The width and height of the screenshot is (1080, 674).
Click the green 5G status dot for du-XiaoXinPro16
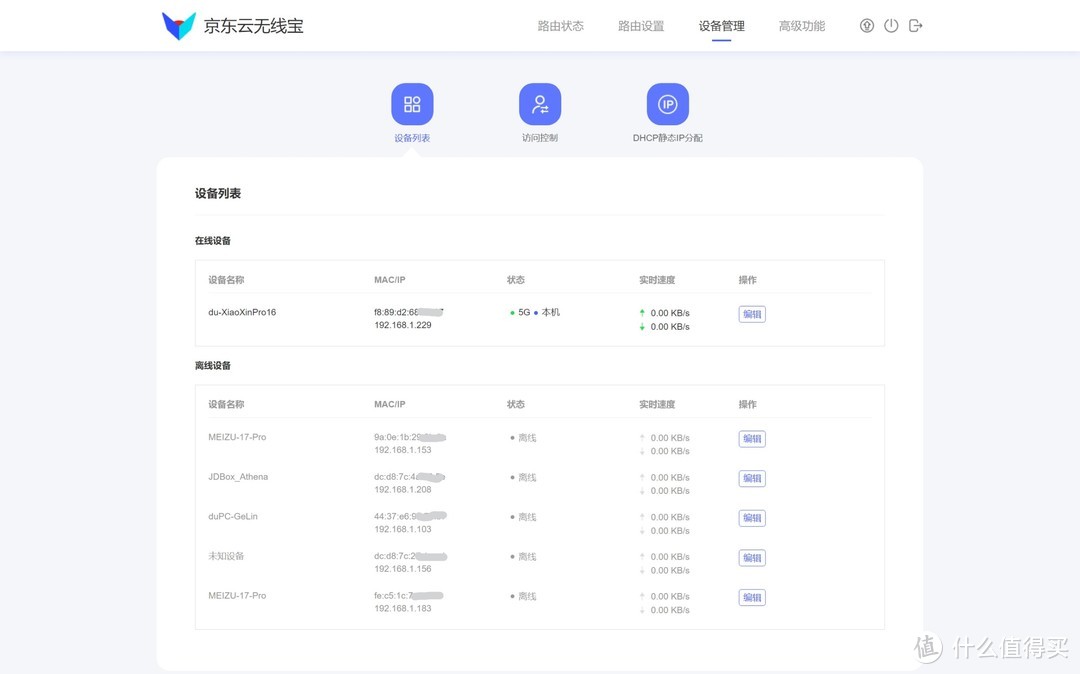point(512,311)
